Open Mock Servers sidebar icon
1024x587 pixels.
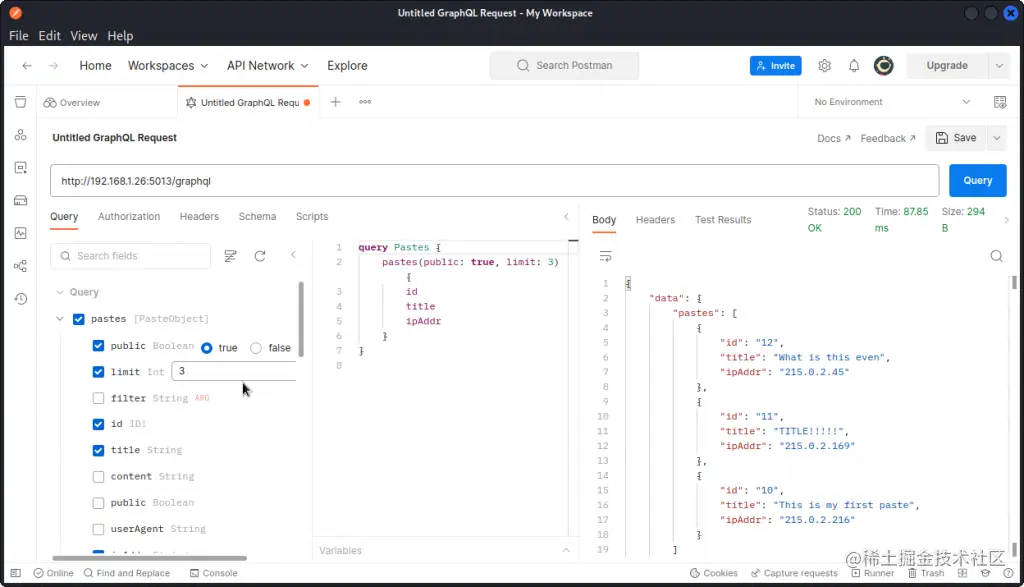tap(20, 200)
